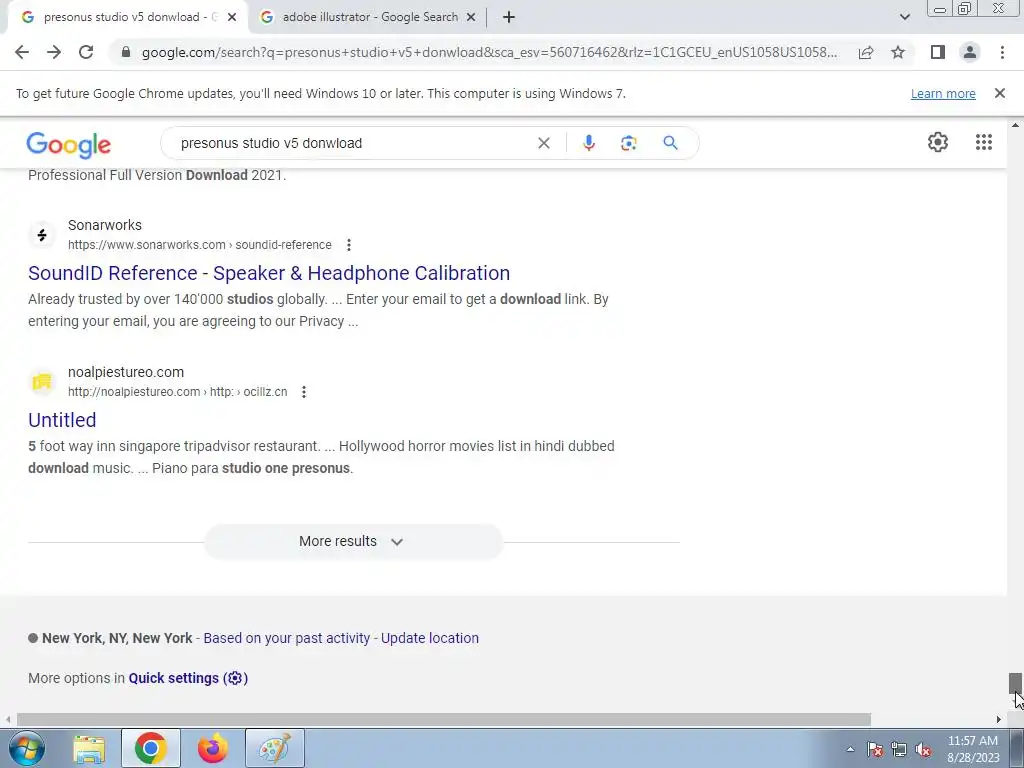The width and height of the screenshot is (1024, 768).
Task: Click the Sonarworks site name
Action: (104, 225)
